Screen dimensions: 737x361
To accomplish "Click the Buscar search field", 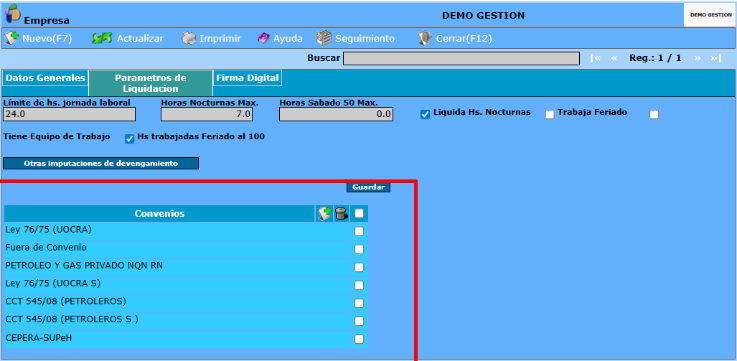I will tap(461, 58).
